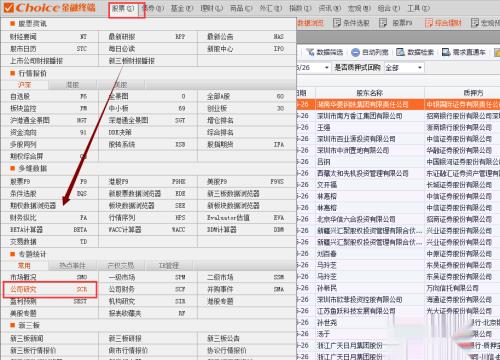This screenshot has height=360, width=500.
Task: Click the 条件选股 page icon
Action: click(x=337, y=23)
